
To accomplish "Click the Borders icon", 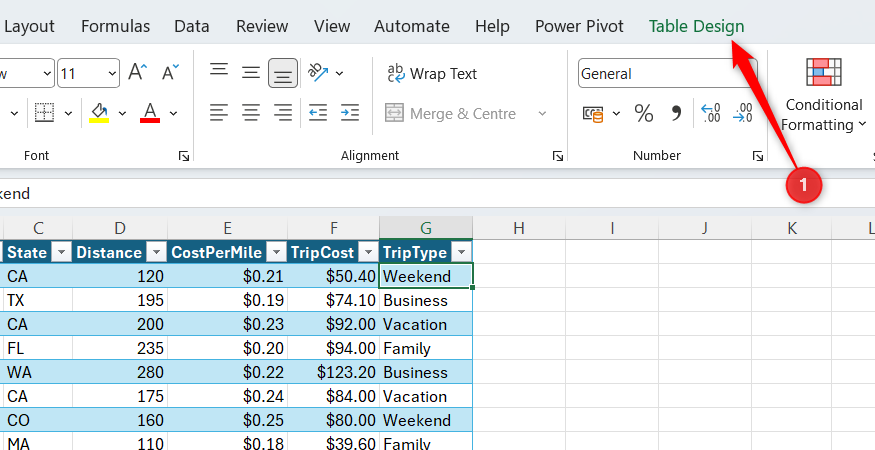I will click(45, 113).
